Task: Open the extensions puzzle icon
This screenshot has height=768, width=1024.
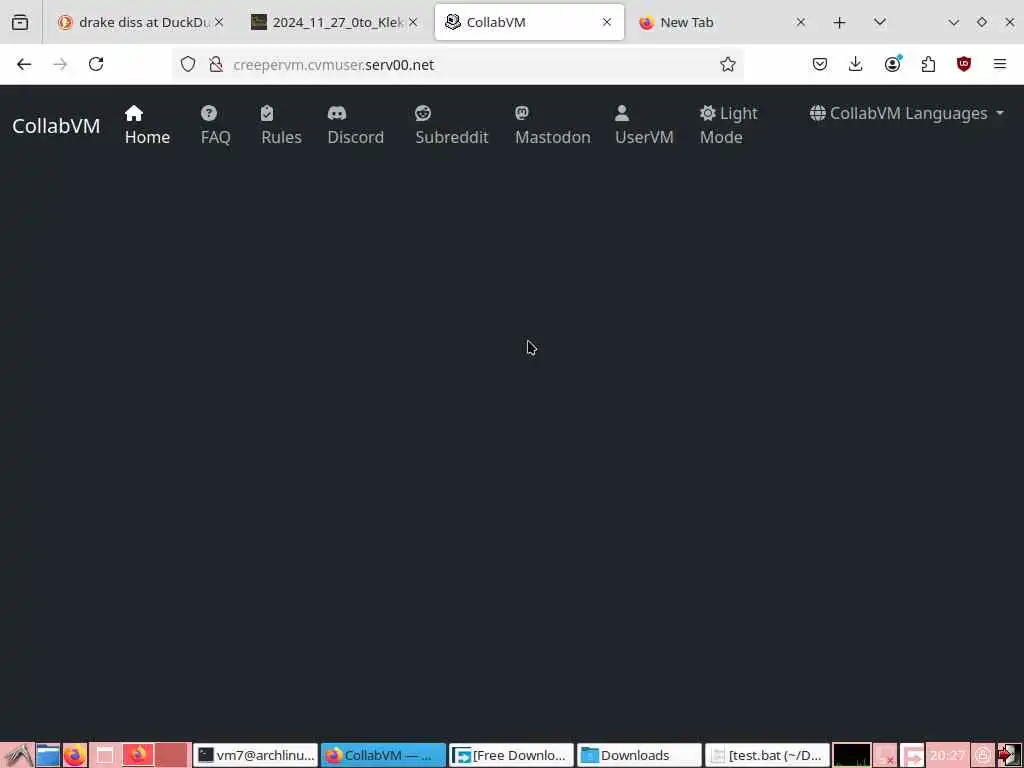Action: click(928, 64)
